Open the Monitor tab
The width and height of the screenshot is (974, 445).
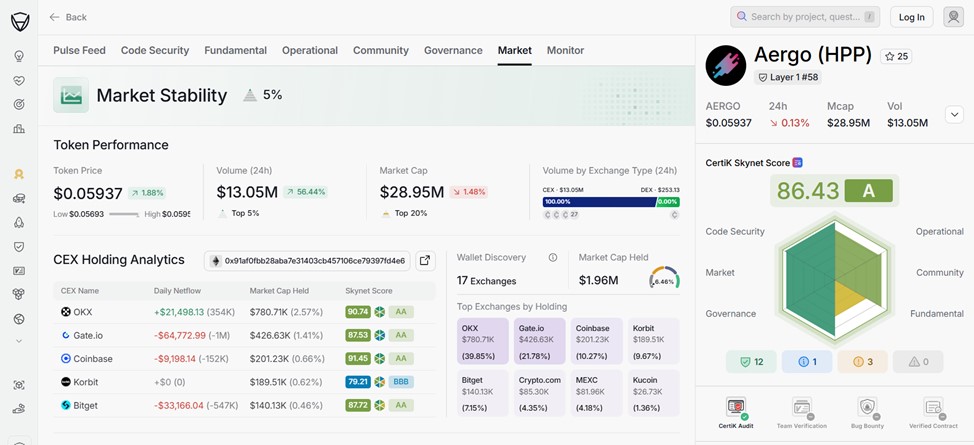pyautogui.click(x=565, y=50)
